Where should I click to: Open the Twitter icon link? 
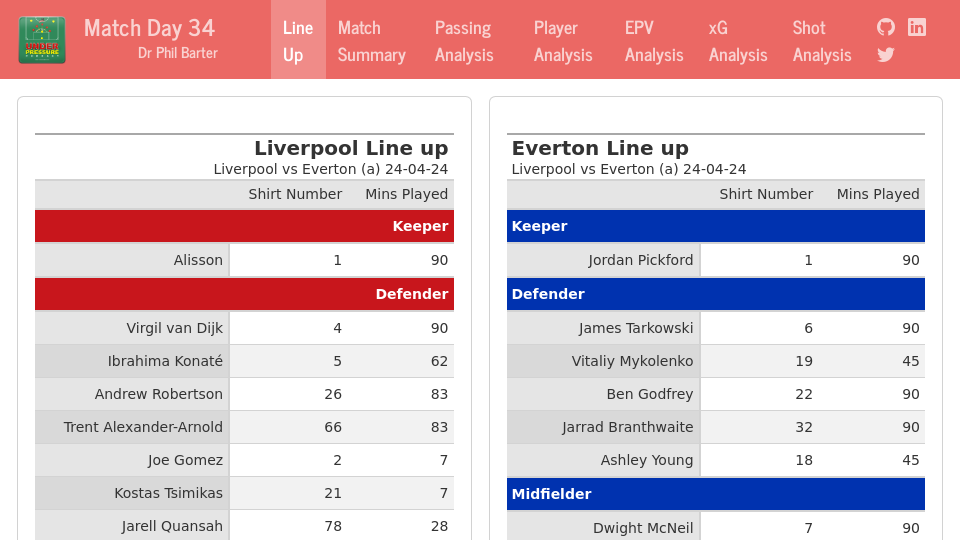[x=886, y=55]
